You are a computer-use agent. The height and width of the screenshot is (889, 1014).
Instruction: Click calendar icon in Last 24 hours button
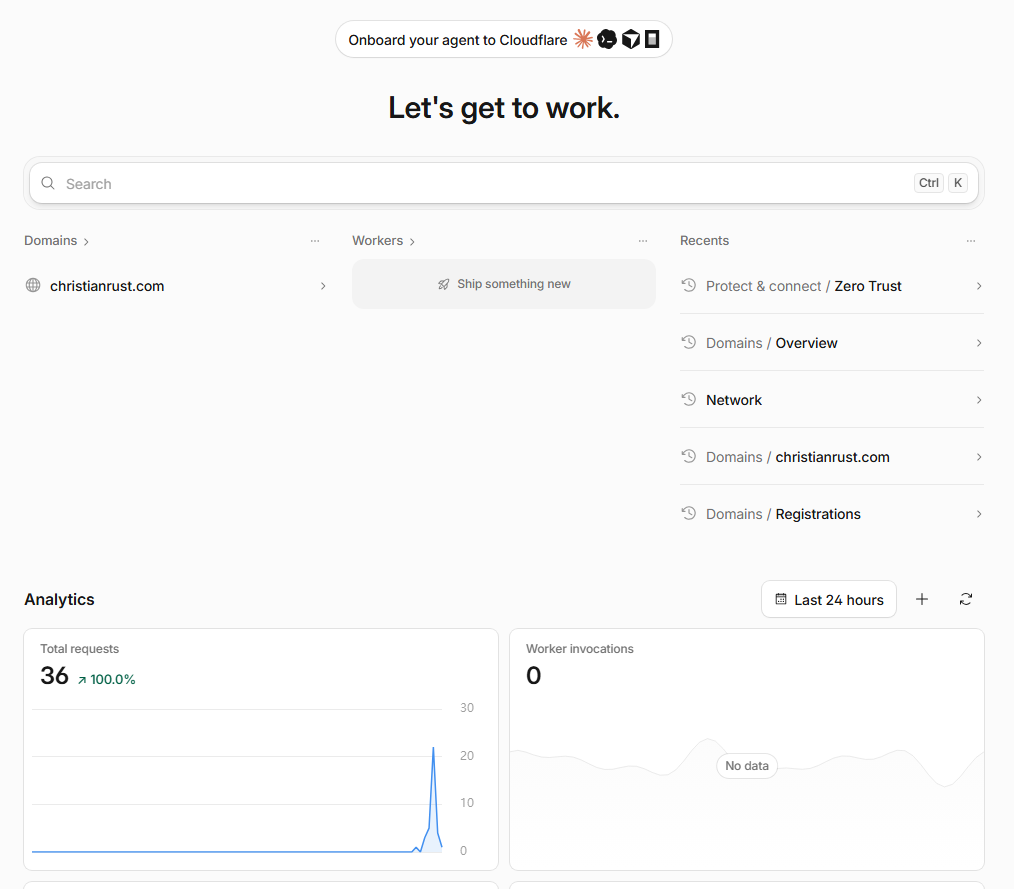click(x=781, y=599)
